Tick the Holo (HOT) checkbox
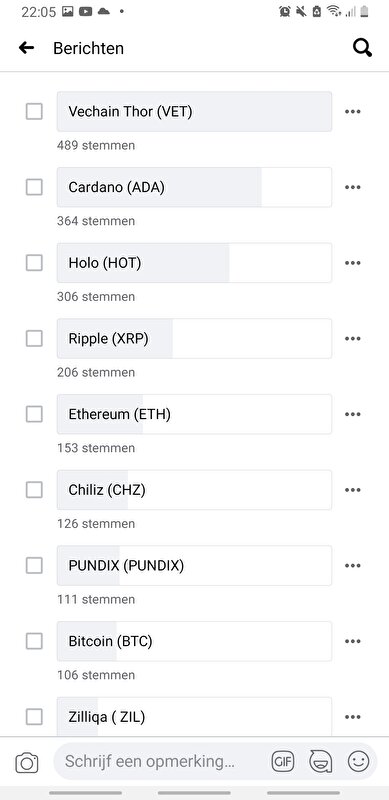Screen dimensions: 389x800 coord(34,263)
